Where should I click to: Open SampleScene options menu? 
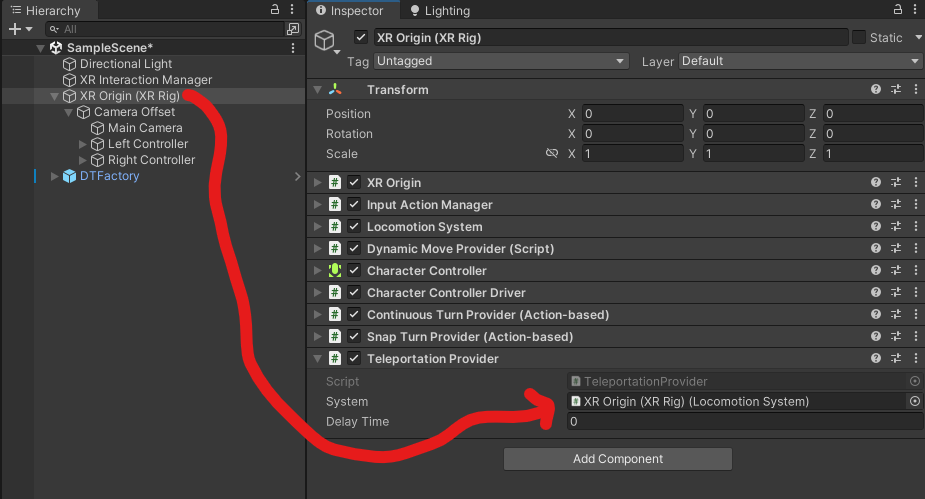[293, 48]
